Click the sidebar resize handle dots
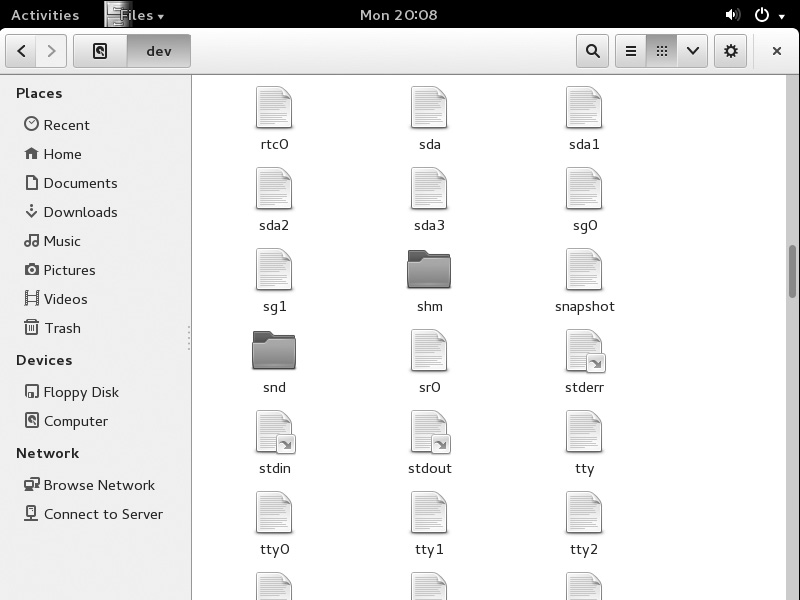The width and height of the screenshot is (800, 600). (189, 338)
